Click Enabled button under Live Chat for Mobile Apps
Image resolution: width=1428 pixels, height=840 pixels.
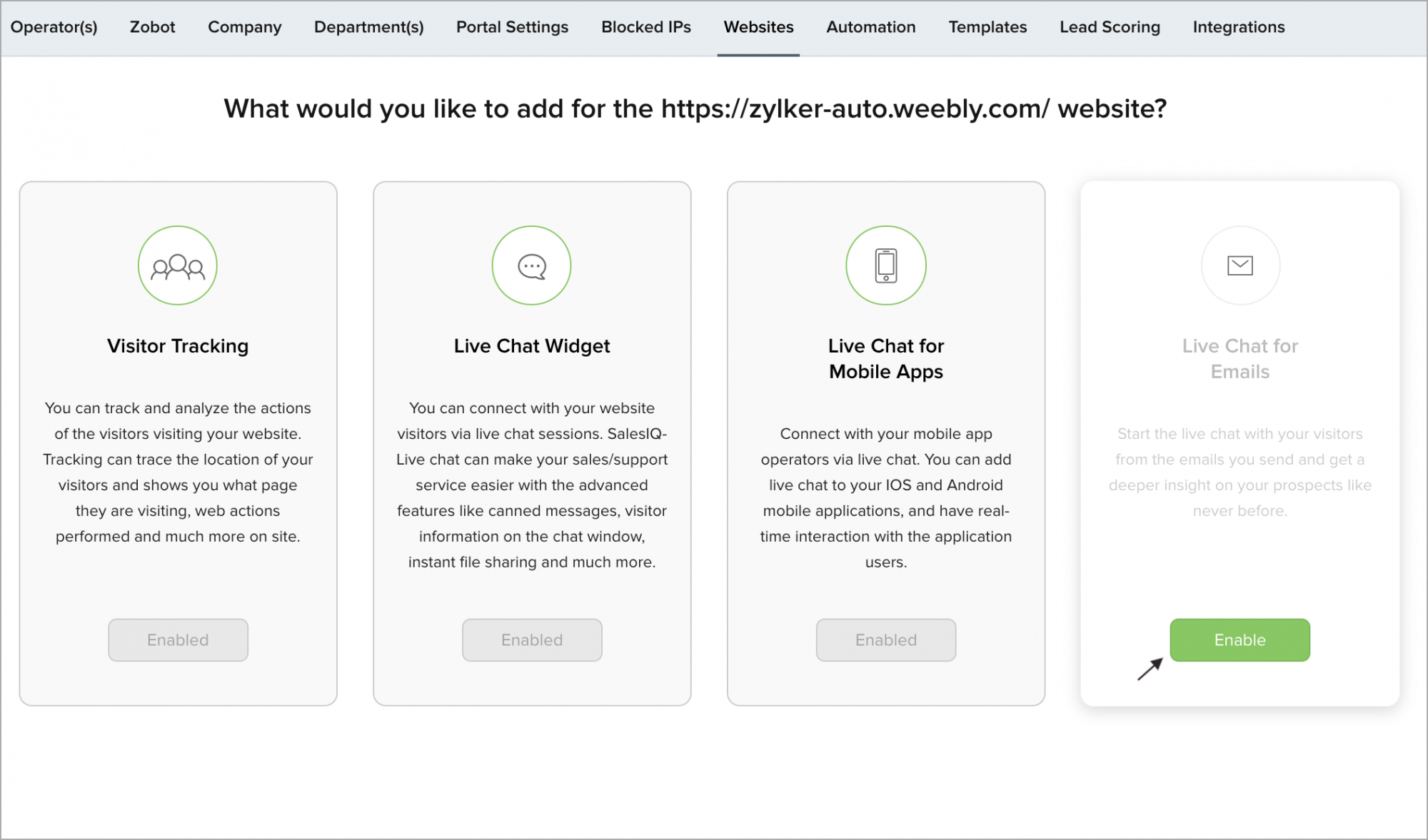(x=885, y=640)
